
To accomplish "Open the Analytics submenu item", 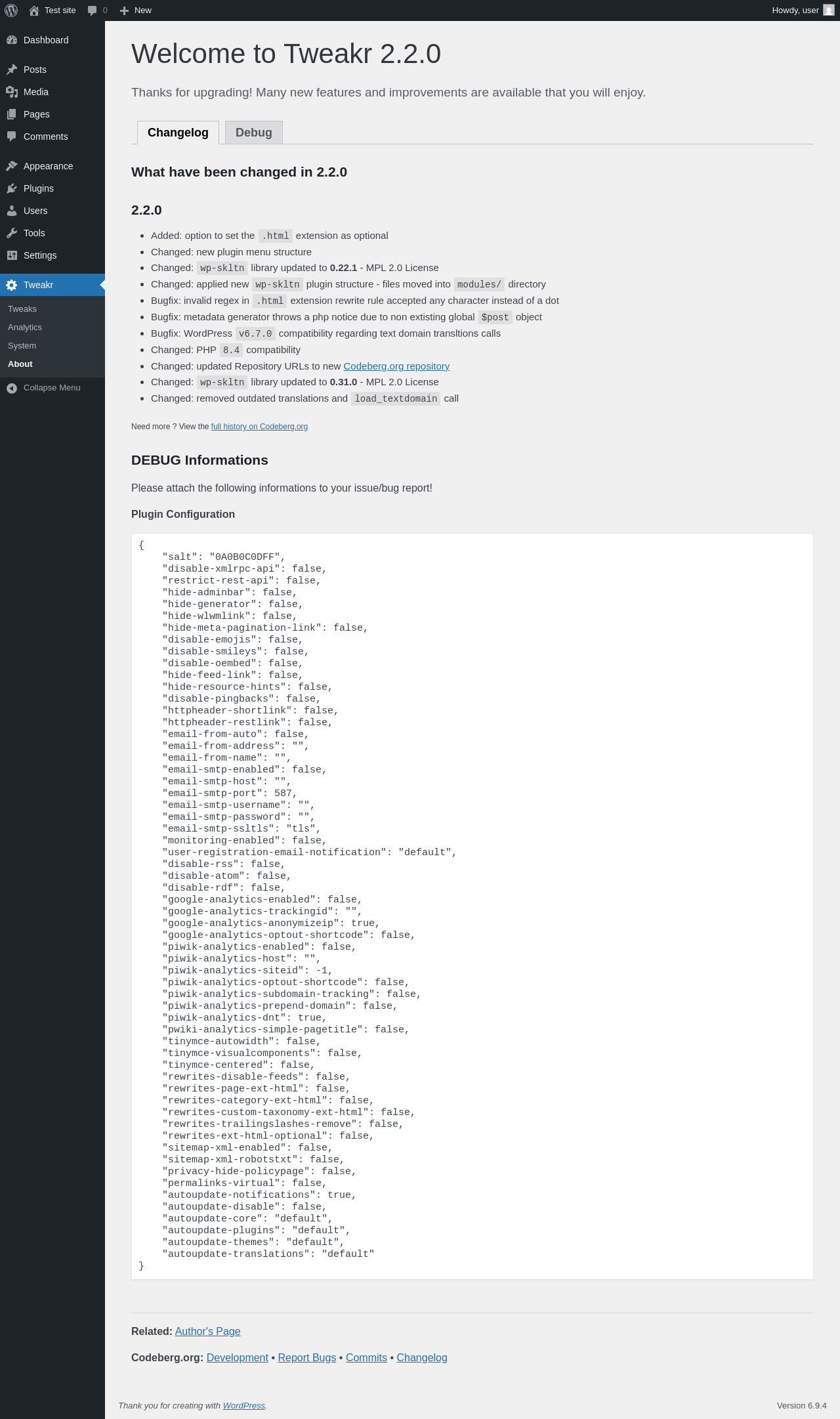I will click(x=25, y=328).
